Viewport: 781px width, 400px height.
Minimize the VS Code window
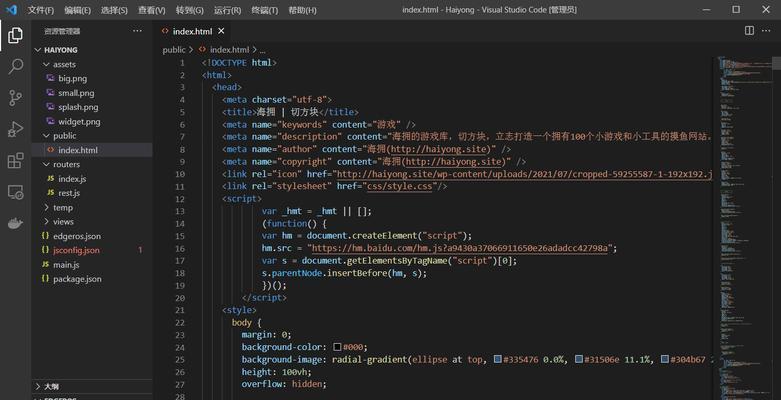(x=705, y=9)
